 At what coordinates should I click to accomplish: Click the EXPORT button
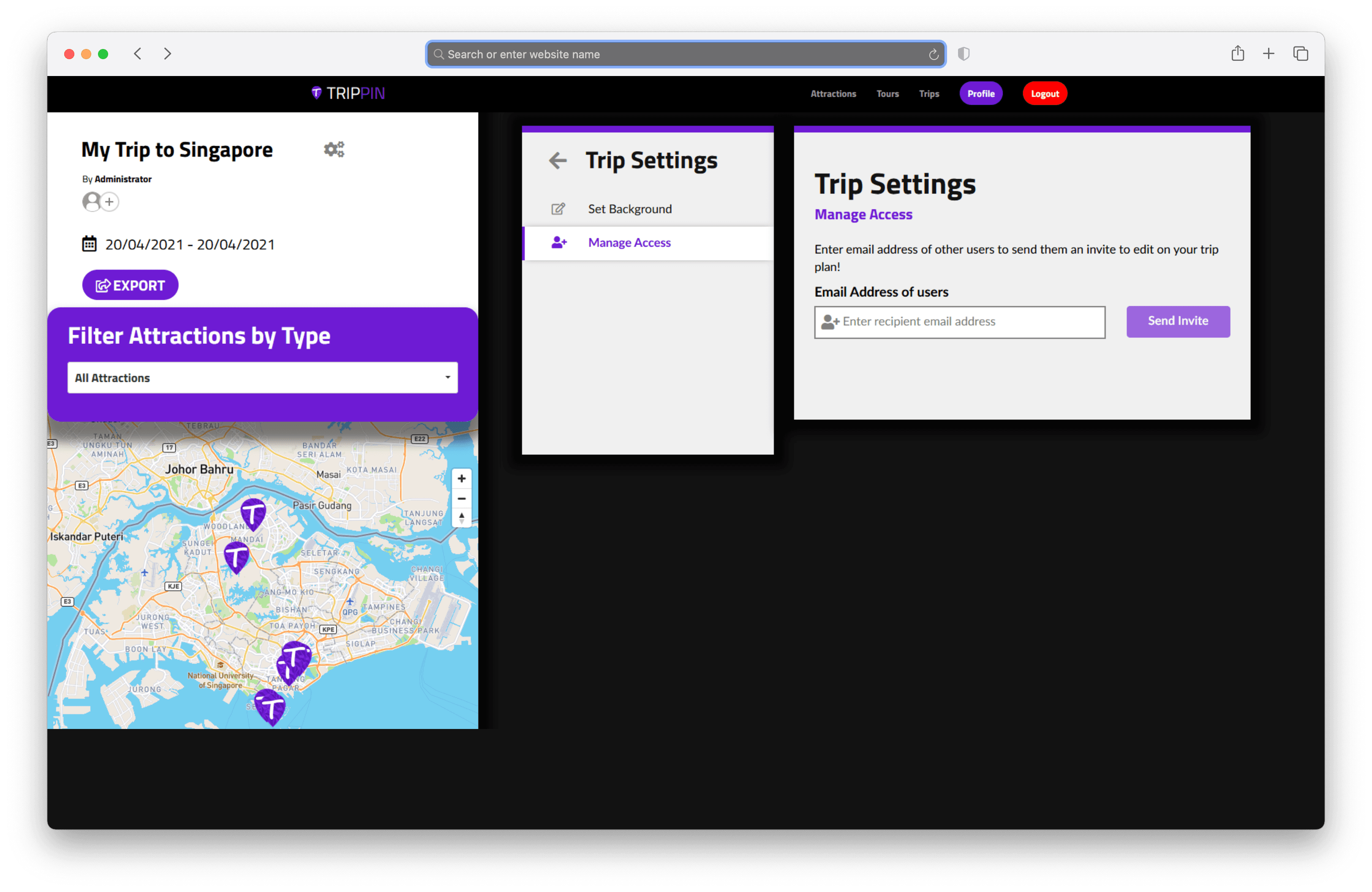pyautogui.click(x=130, y=285)
